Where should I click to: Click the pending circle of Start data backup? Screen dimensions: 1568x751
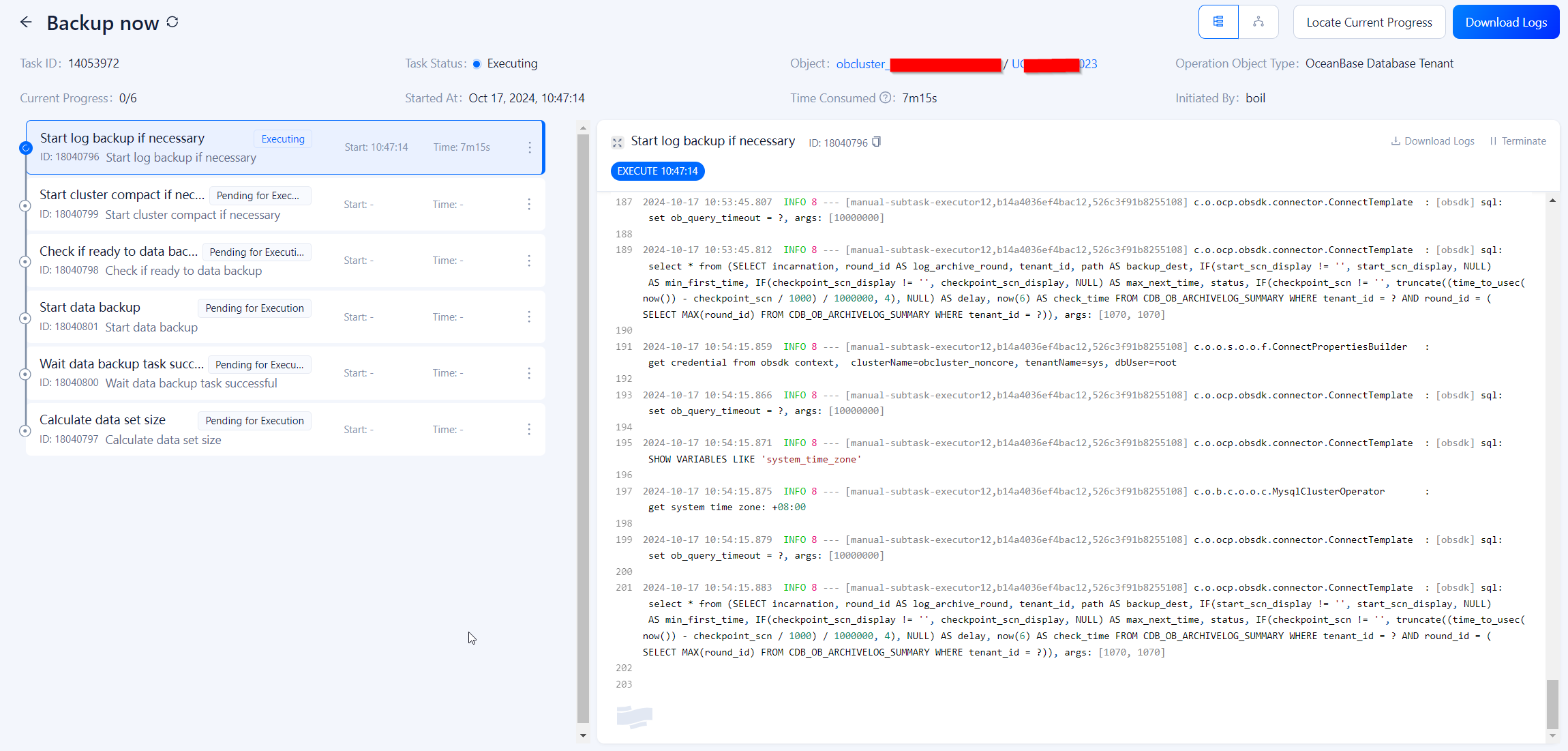click(x=25, y=318)
